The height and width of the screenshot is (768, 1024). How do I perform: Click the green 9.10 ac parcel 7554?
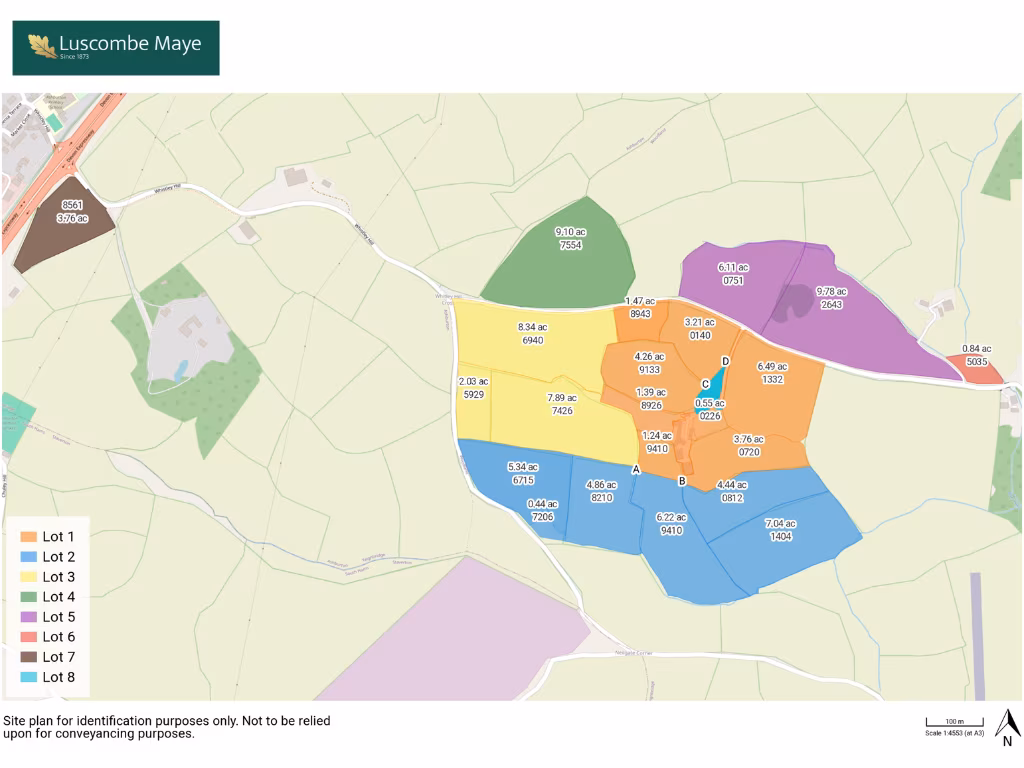[x=568, y=260]
